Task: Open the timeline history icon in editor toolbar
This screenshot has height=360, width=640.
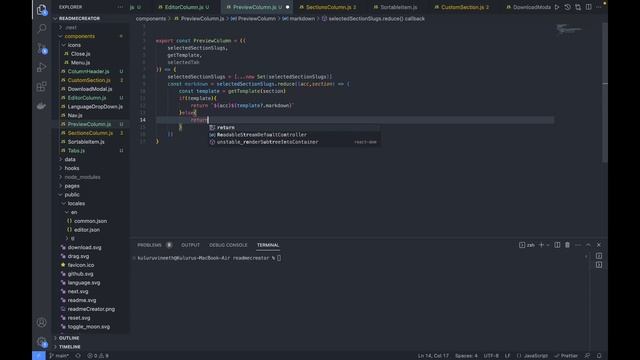Action: click(x=567, y=7)
